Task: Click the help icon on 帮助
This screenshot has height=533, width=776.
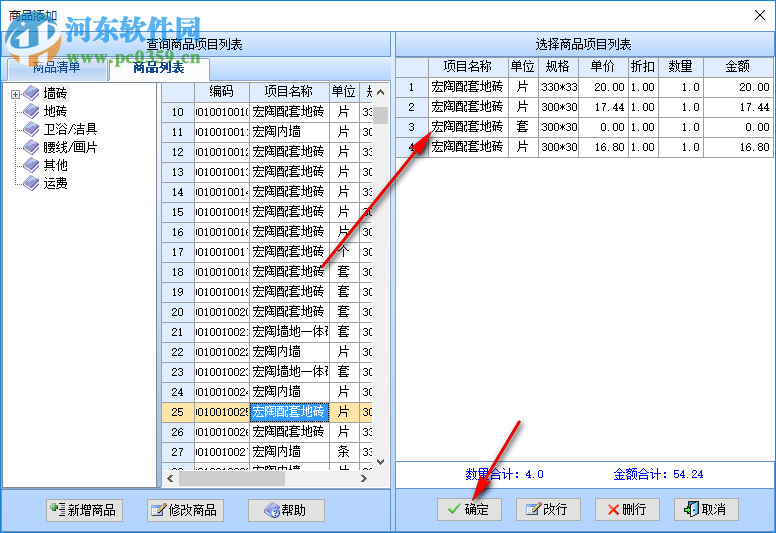Action: (272, 510)
